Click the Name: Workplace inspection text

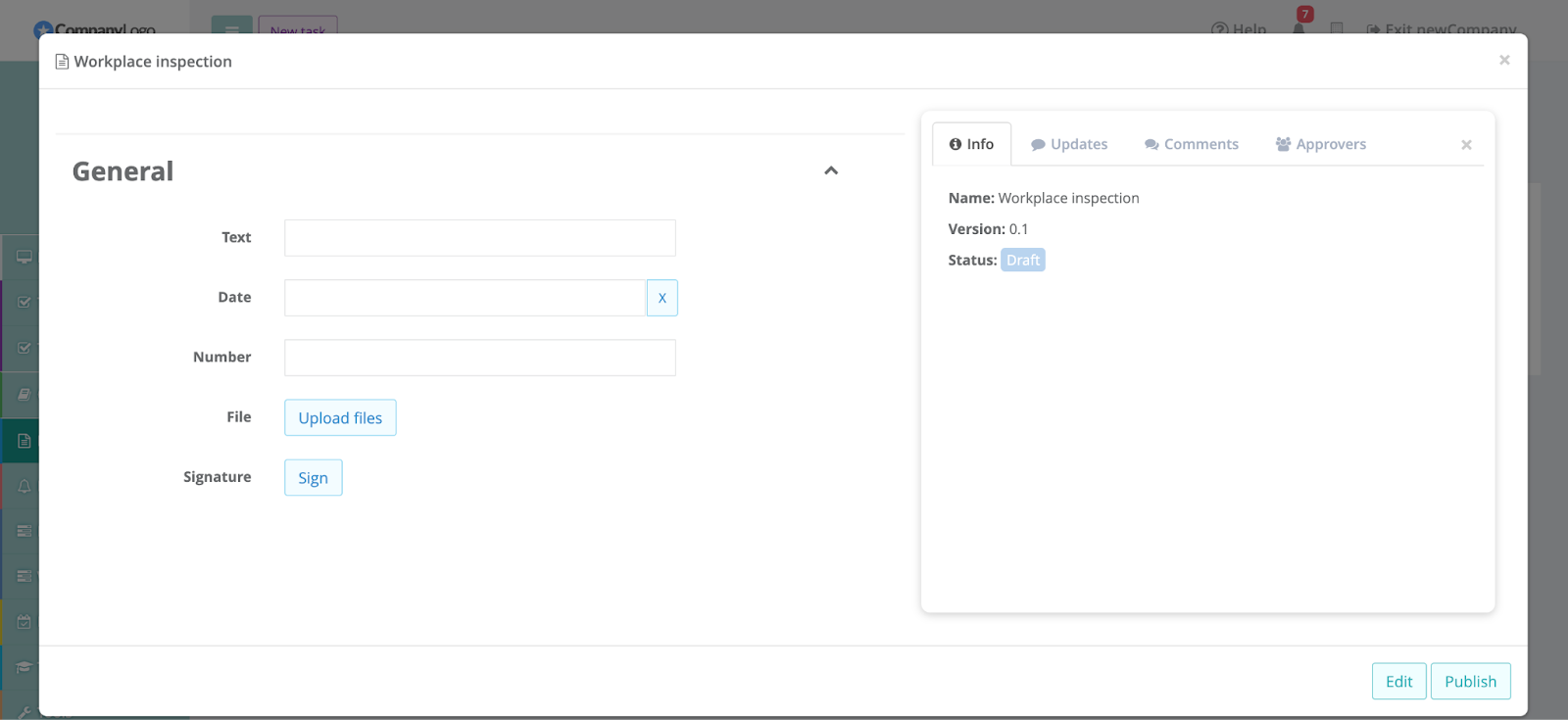1044,198
